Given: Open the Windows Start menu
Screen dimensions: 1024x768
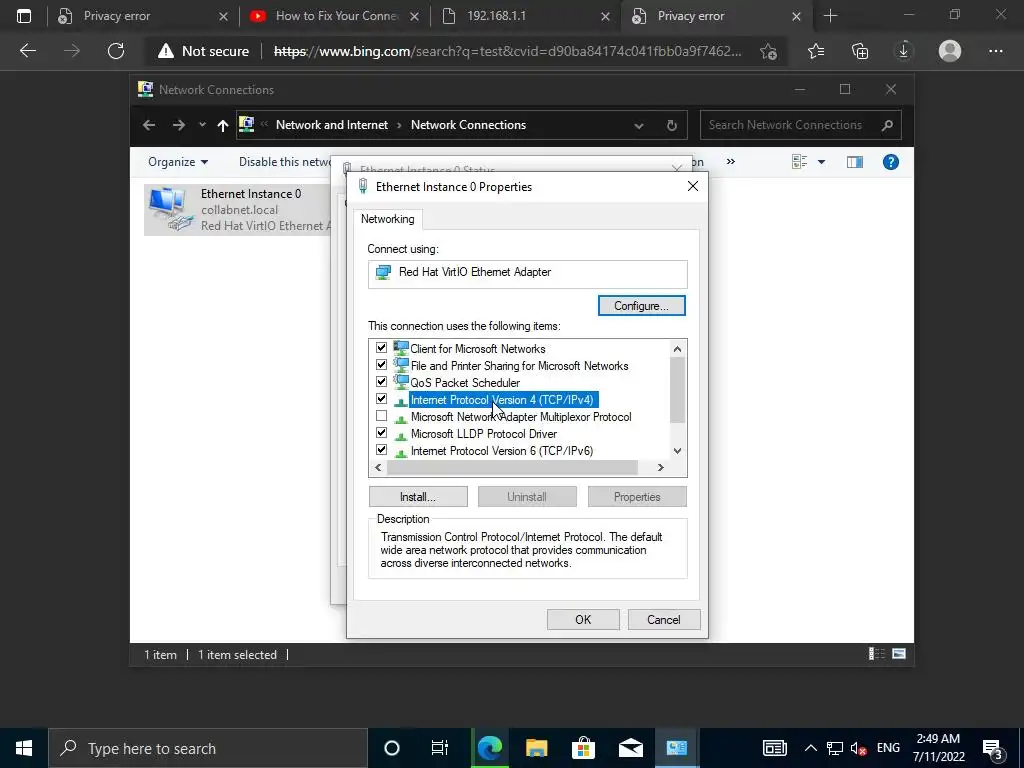Looking at the screenshot, I should point(24,748).
